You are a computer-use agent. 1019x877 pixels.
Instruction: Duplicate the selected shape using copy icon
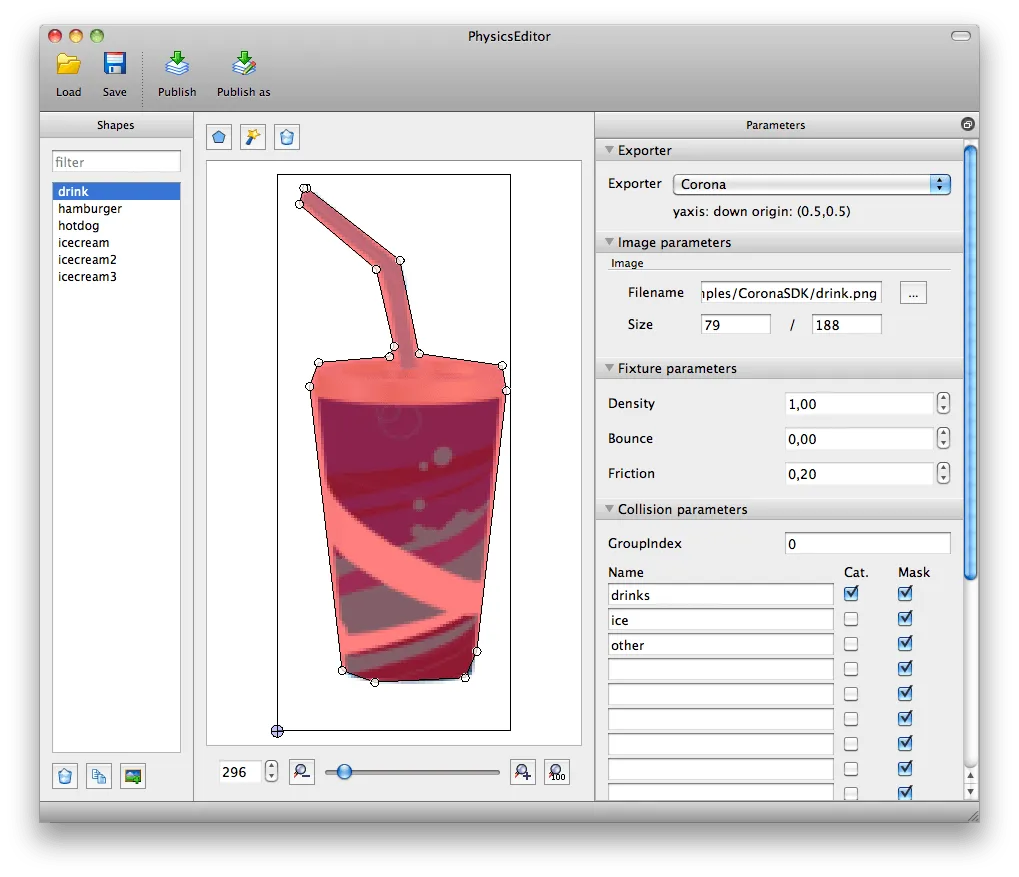(98, 776)
